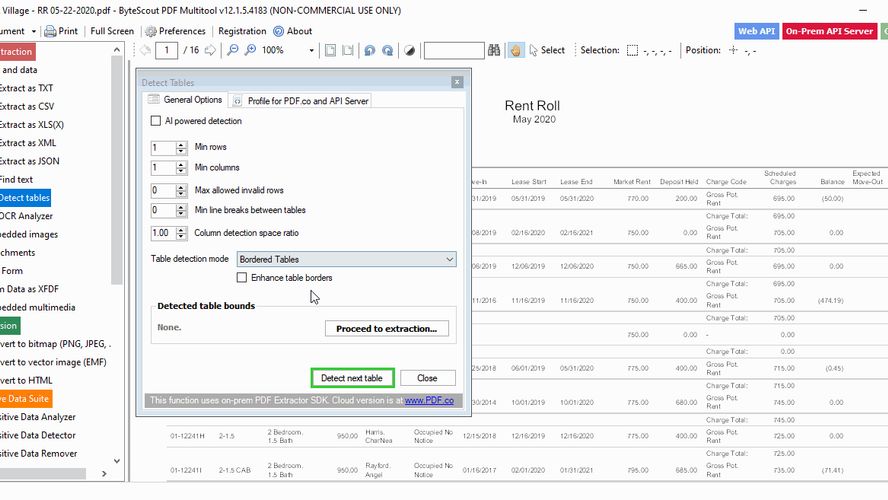Decrease Min rows value

point(181,152)
